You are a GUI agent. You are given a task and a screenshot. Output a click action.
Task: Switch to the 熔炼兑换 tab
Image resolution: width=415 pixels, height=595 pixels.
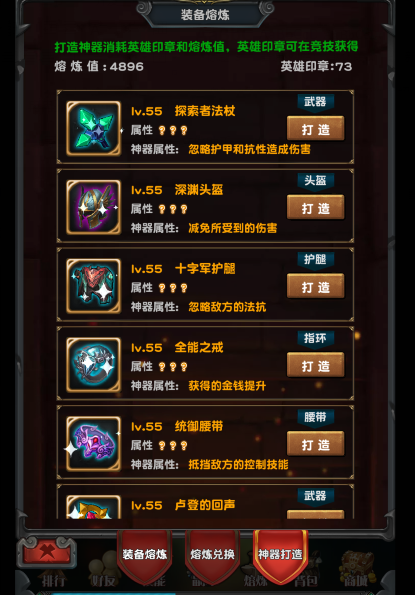click(212, 555)
